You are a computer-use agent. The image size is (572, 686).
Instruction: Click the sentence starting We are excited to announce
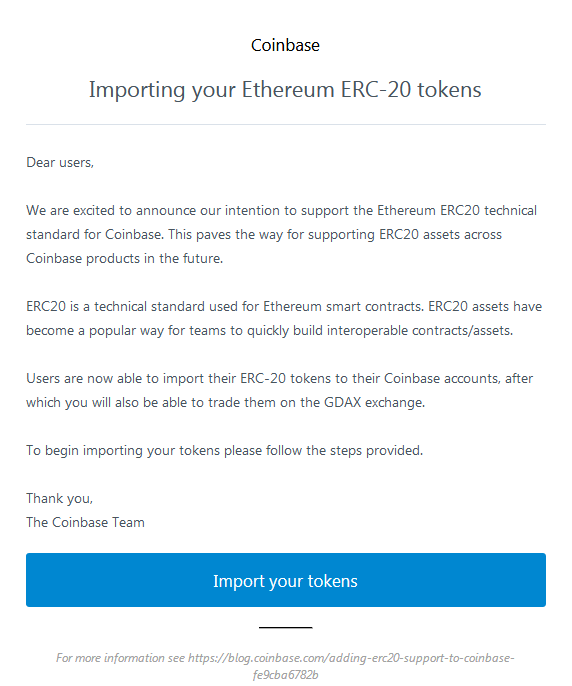coord(281,210)
